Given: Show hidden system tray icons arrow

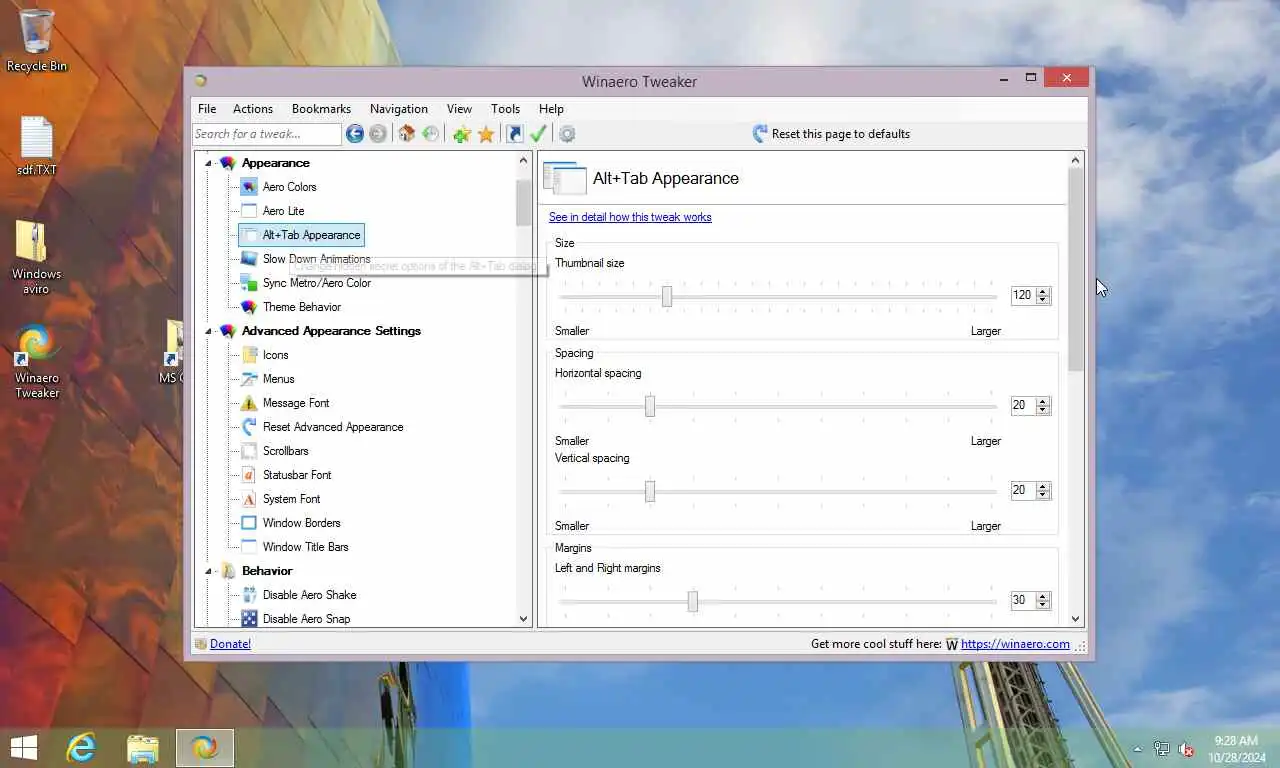Looking at the screenshot, I should tap(1137, 749).
